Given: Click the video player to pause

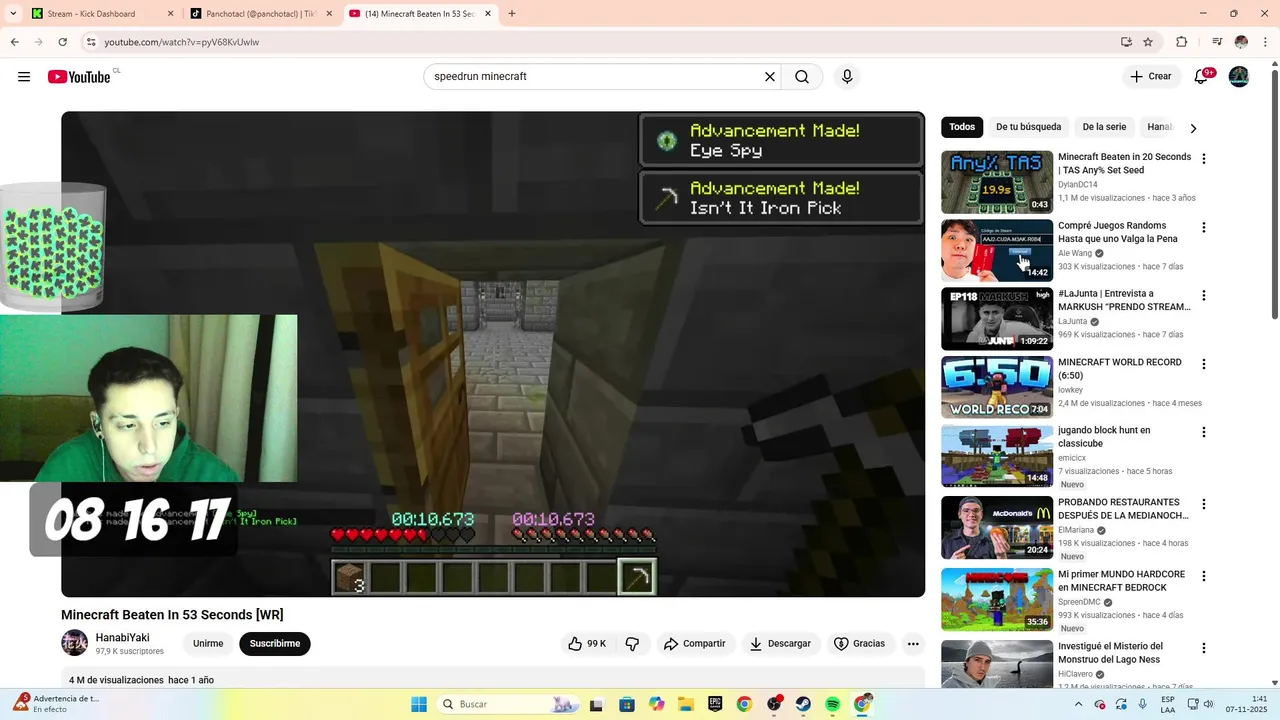Looking at the screenshot, I should click(x=493, y=354).
